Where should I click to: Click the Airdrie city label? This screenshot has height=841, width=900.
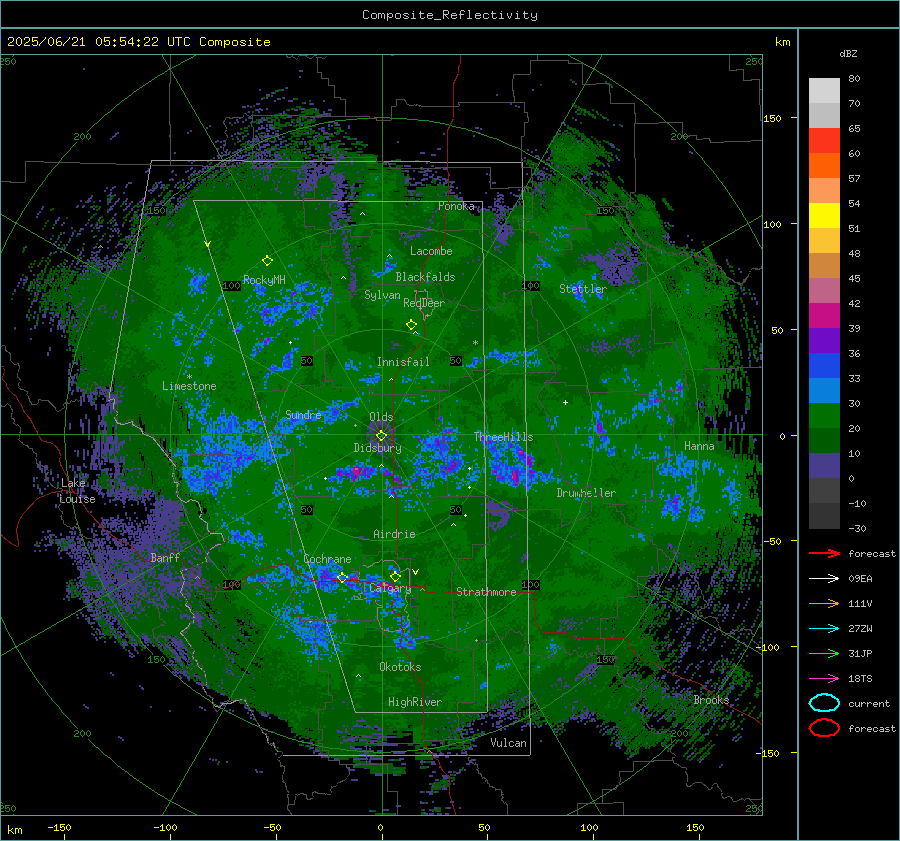(394, 534)
